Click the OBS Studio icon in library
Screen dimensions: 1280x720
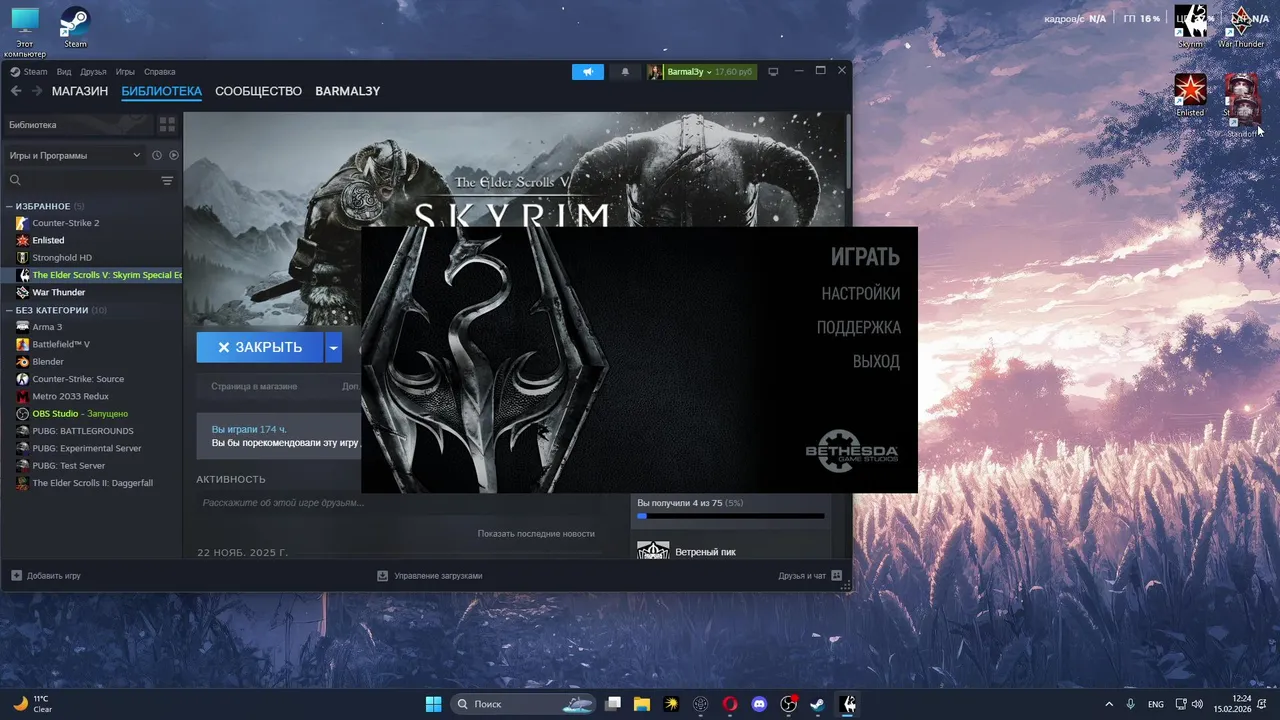(22, 414)
